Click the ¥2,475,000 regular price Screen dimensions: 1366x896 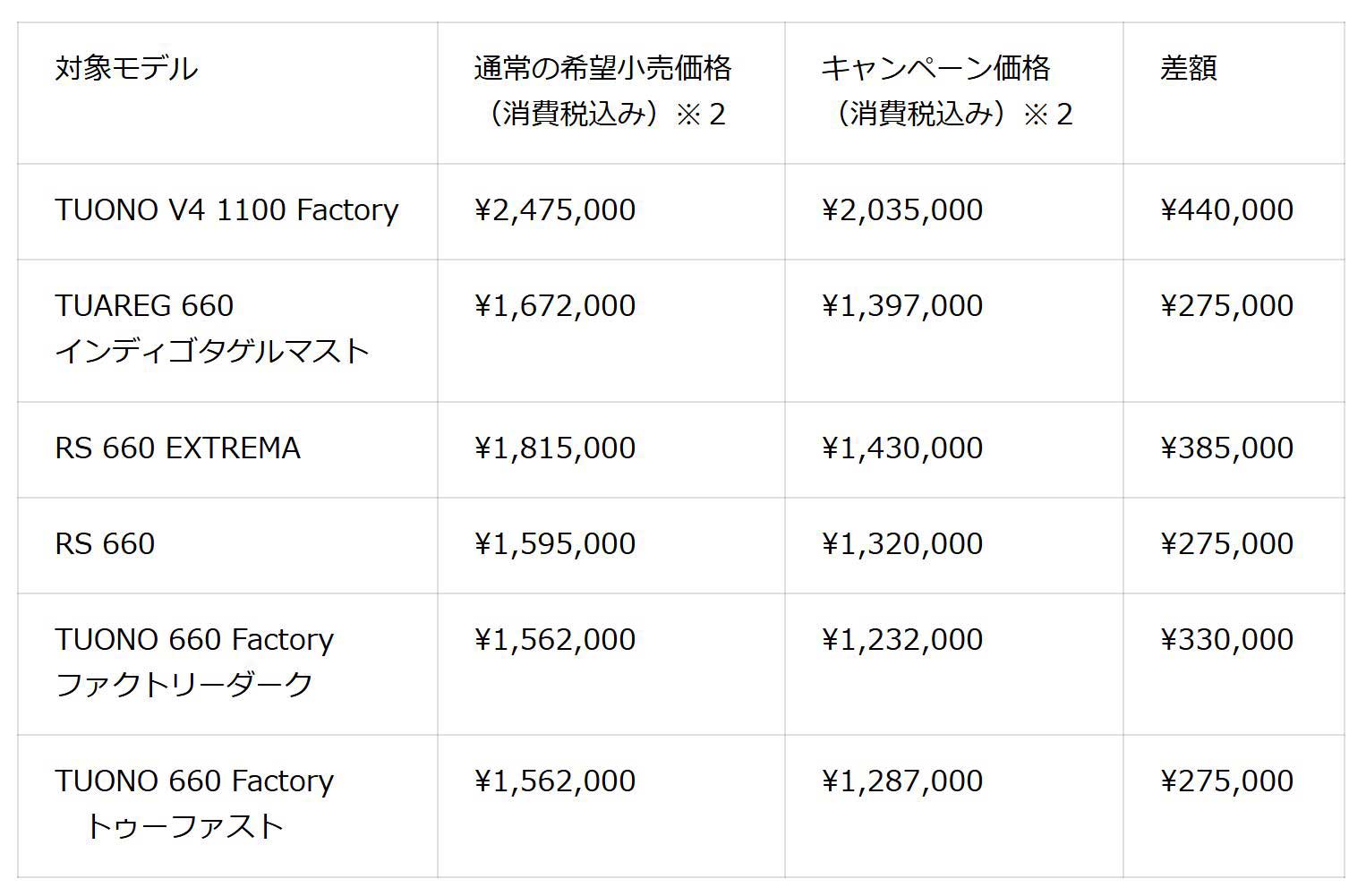click(x=555, y=210)
